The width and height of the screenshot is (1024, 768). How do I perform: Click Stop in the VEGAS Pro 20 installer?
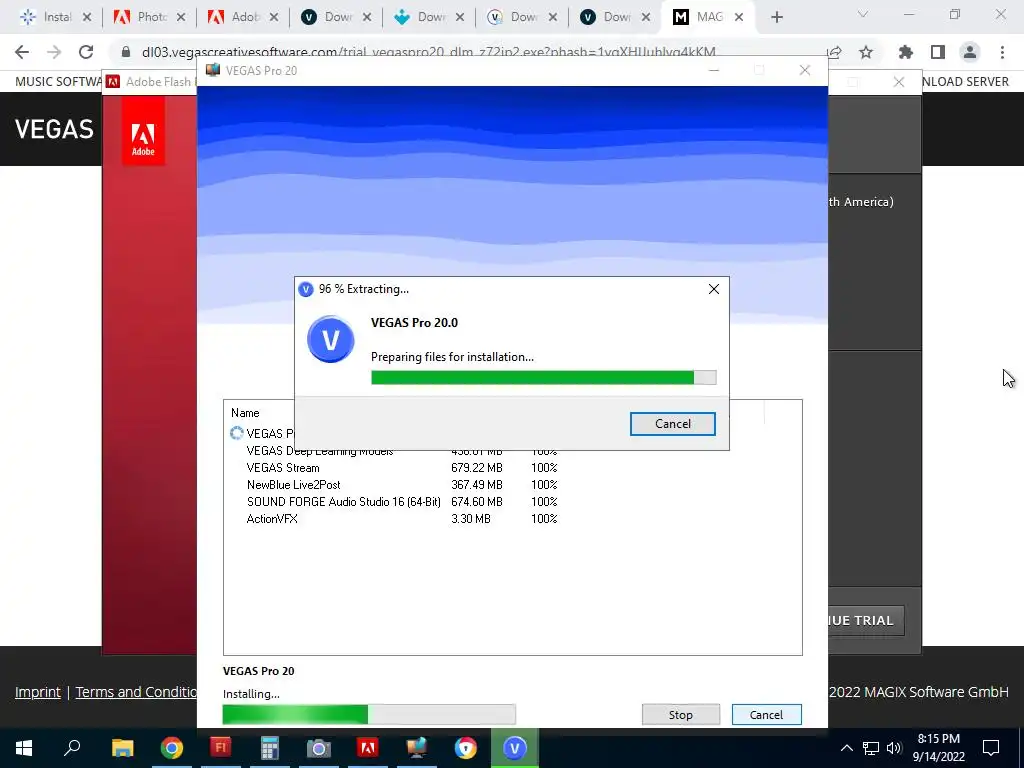680,714
